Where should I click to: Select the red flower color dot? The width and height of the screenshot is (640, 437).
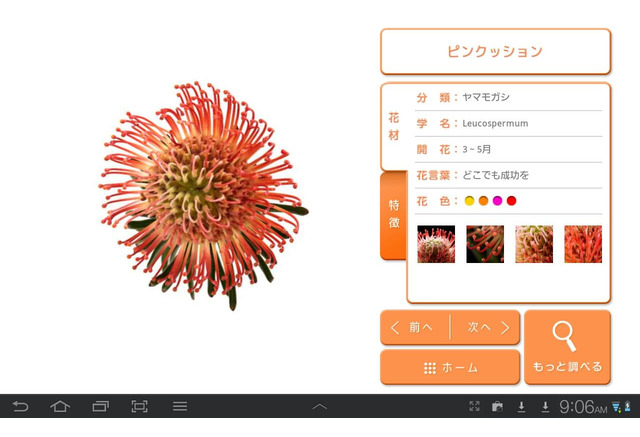(x=511, y=201)
